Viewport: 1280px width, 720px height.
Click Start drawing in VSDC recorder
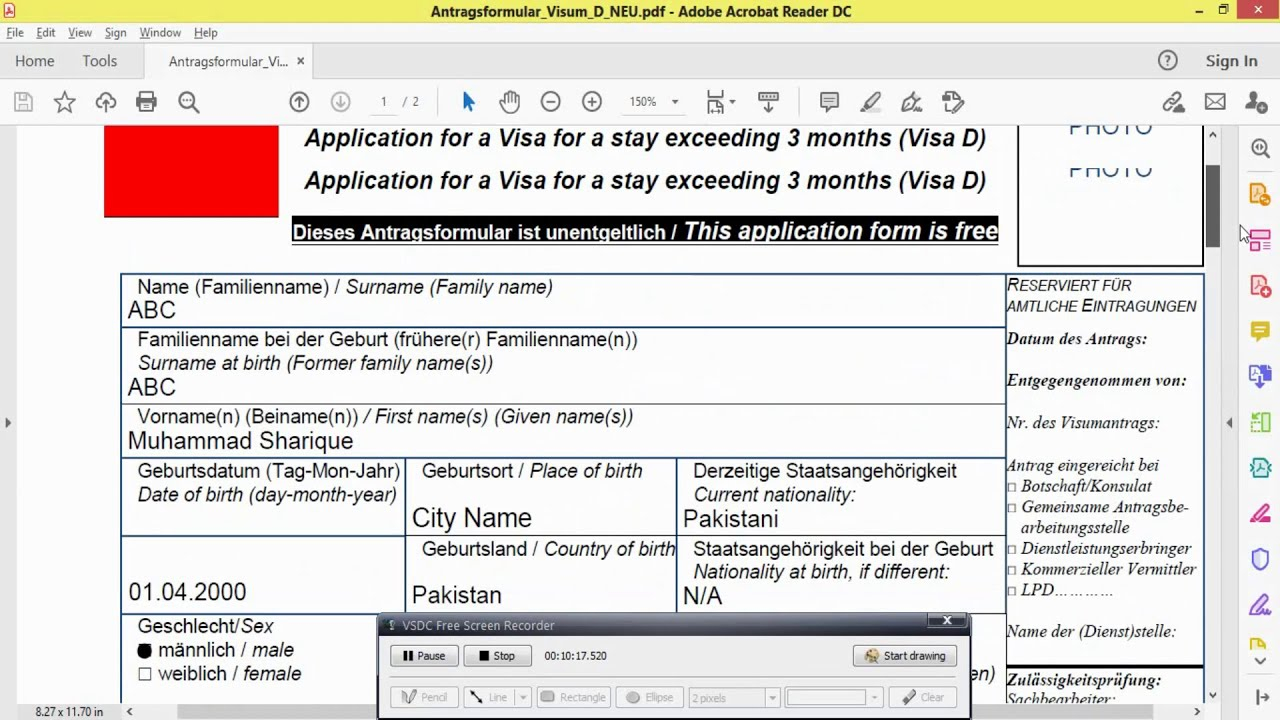pos(905,656)
